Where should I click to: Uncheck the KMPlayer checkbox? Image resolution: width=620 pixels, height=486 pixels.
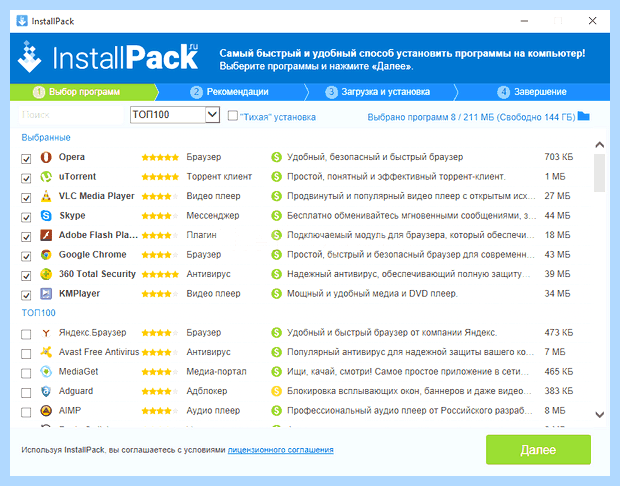pyautogui.click(x=26, y=295)
